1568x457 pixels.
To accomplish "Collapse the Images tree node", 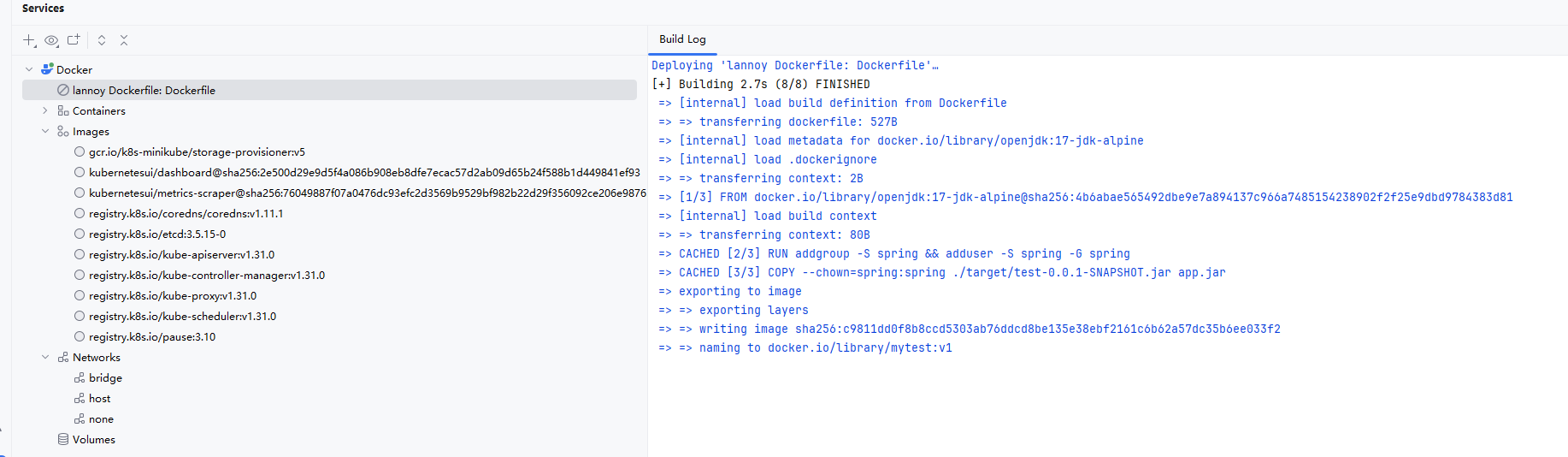I will (x=45, y=132).
